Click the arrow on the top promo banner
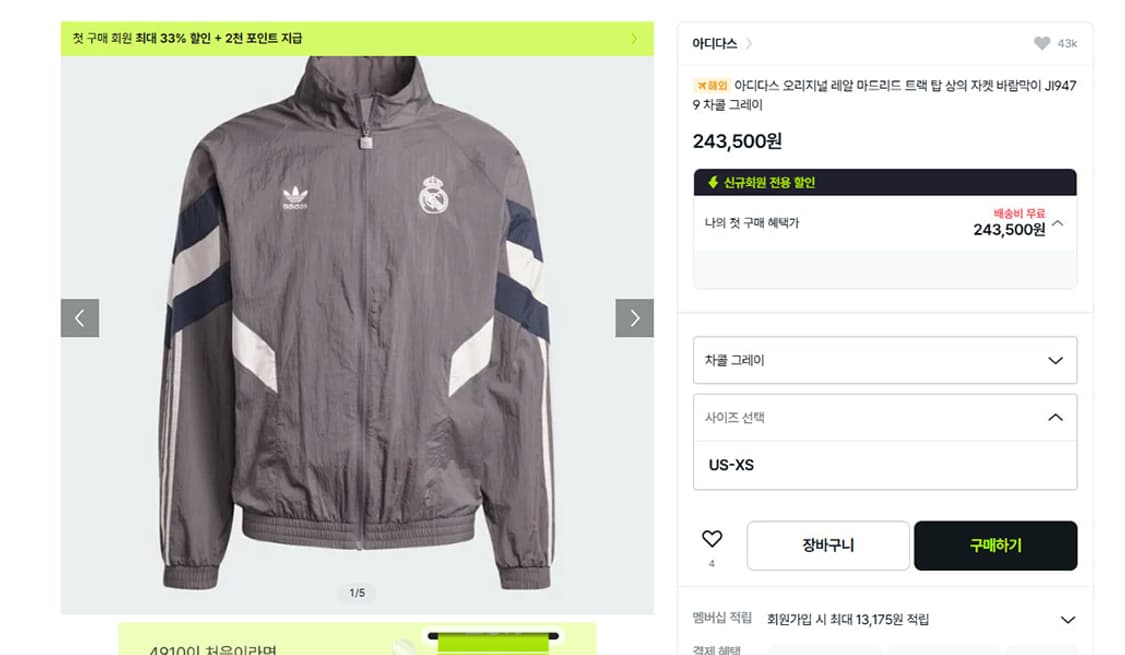This screenshot has width=1125, height=655. tap(634, 39)
